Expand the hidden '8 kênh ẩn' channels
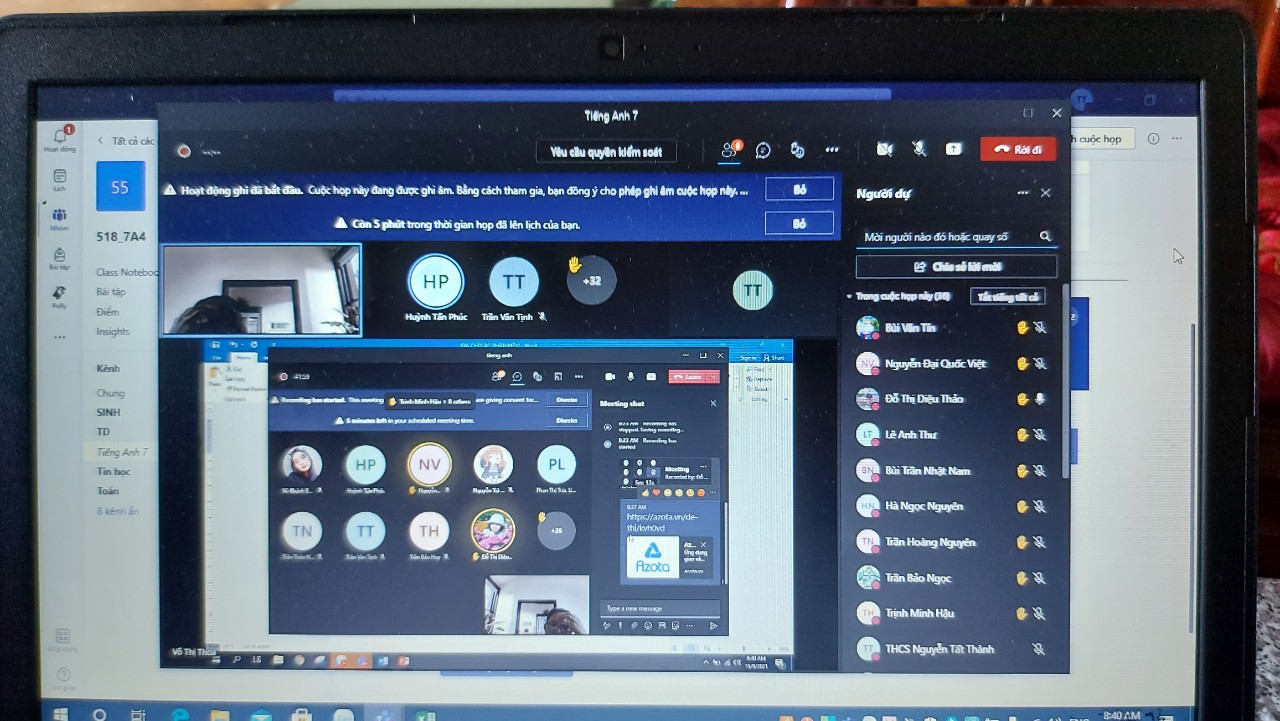This screenshot has height=721, width=1280. 117,511
